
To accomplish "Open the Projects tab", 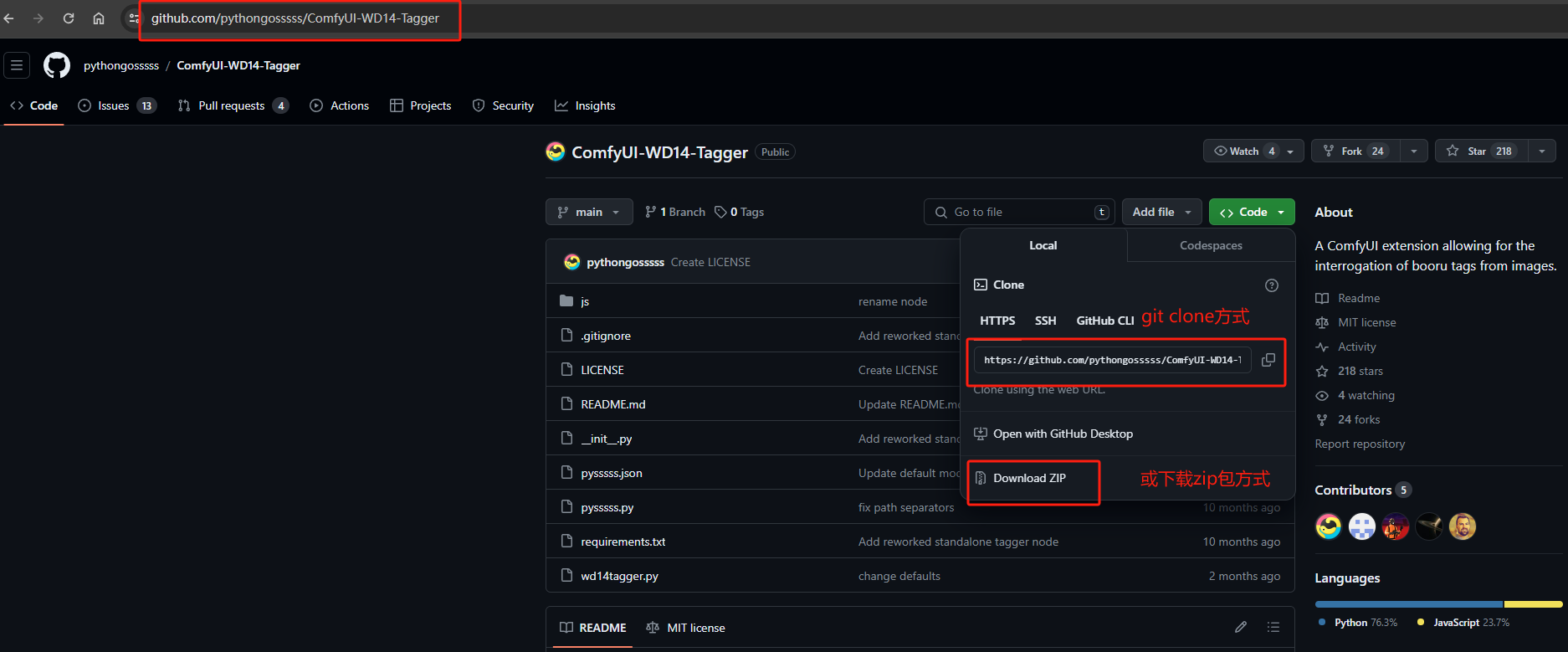I will 421,105.
